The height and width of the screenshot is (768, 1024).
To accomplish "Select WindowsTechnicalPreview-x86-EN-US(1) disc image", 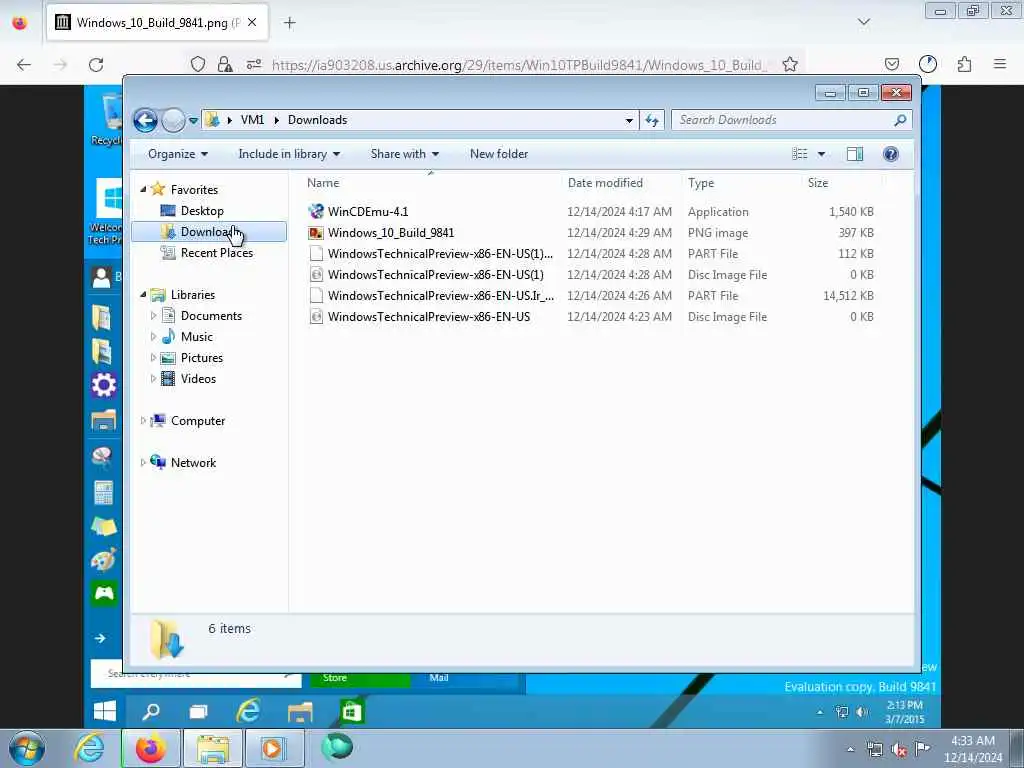I will (x=591, y=274).
